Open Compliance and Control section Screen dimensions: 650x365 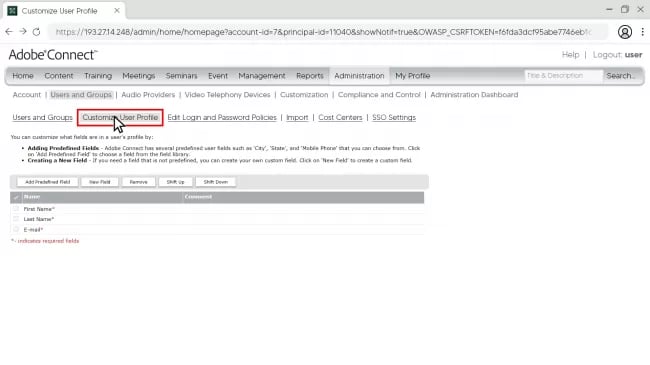379,95
